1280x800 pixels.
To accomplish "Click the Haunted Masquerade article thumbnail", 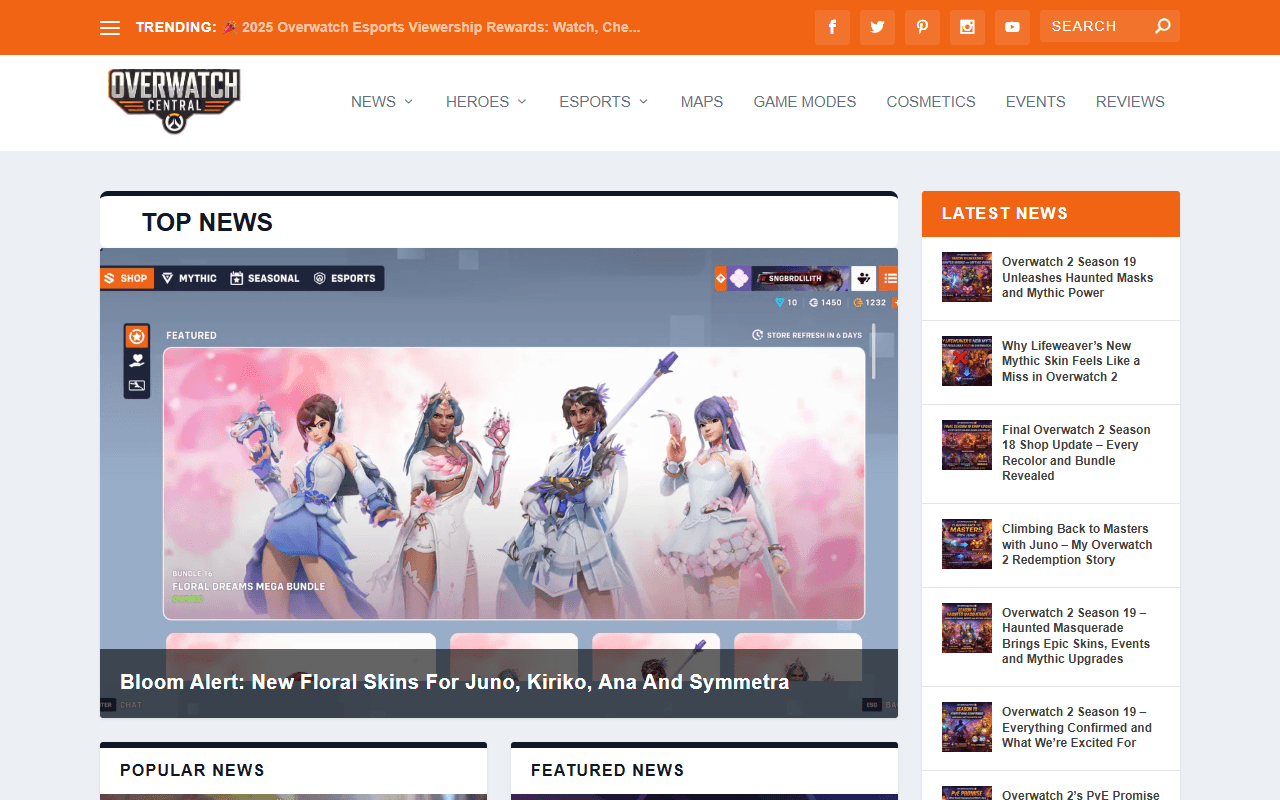I will click(967, 628).
